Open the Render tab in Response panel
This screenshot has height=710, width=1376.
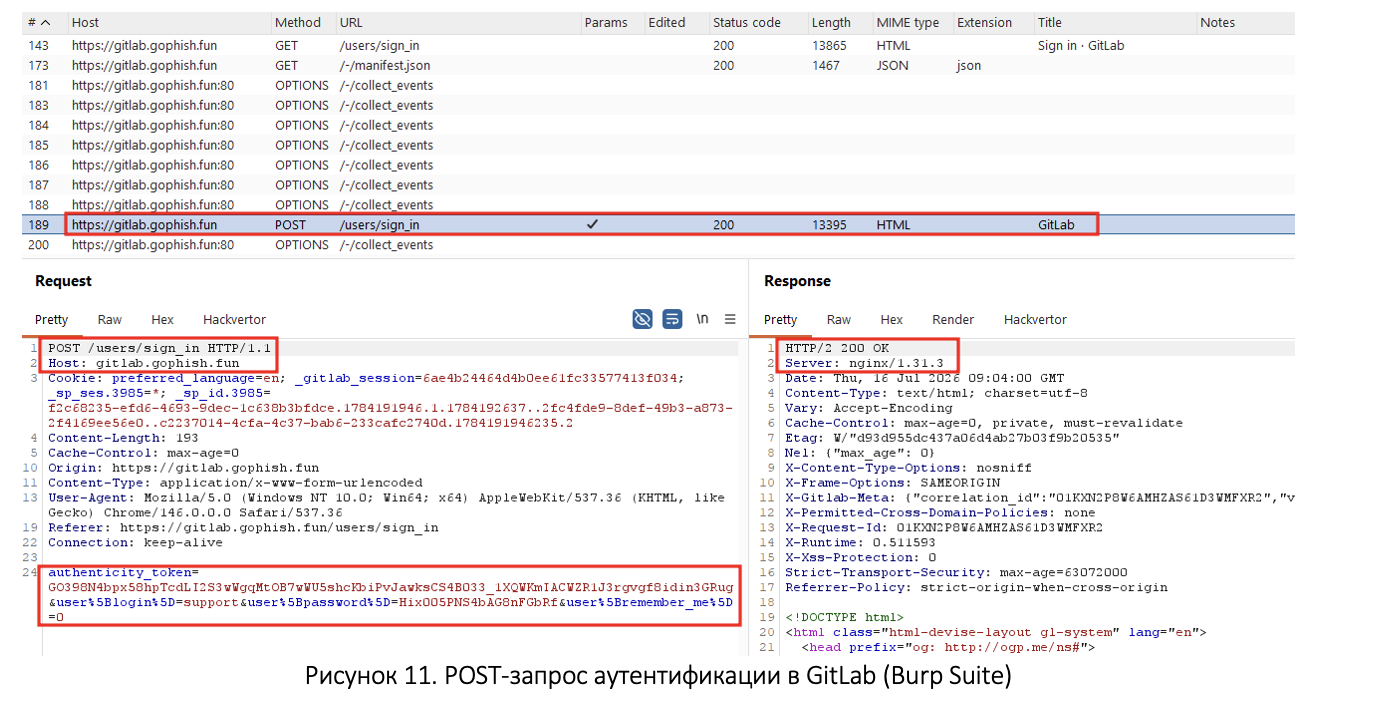click(x=953, y=320)
